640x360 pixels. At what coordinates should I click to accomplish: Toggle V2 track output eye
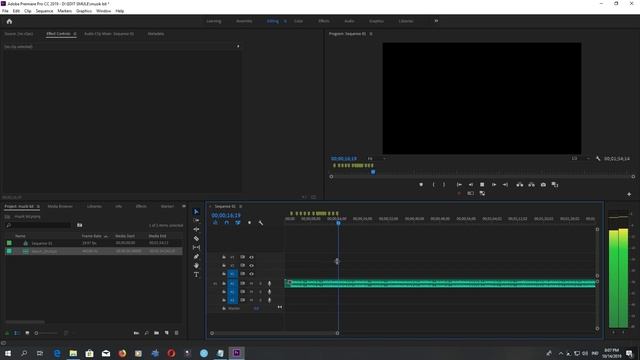point(251,266)
